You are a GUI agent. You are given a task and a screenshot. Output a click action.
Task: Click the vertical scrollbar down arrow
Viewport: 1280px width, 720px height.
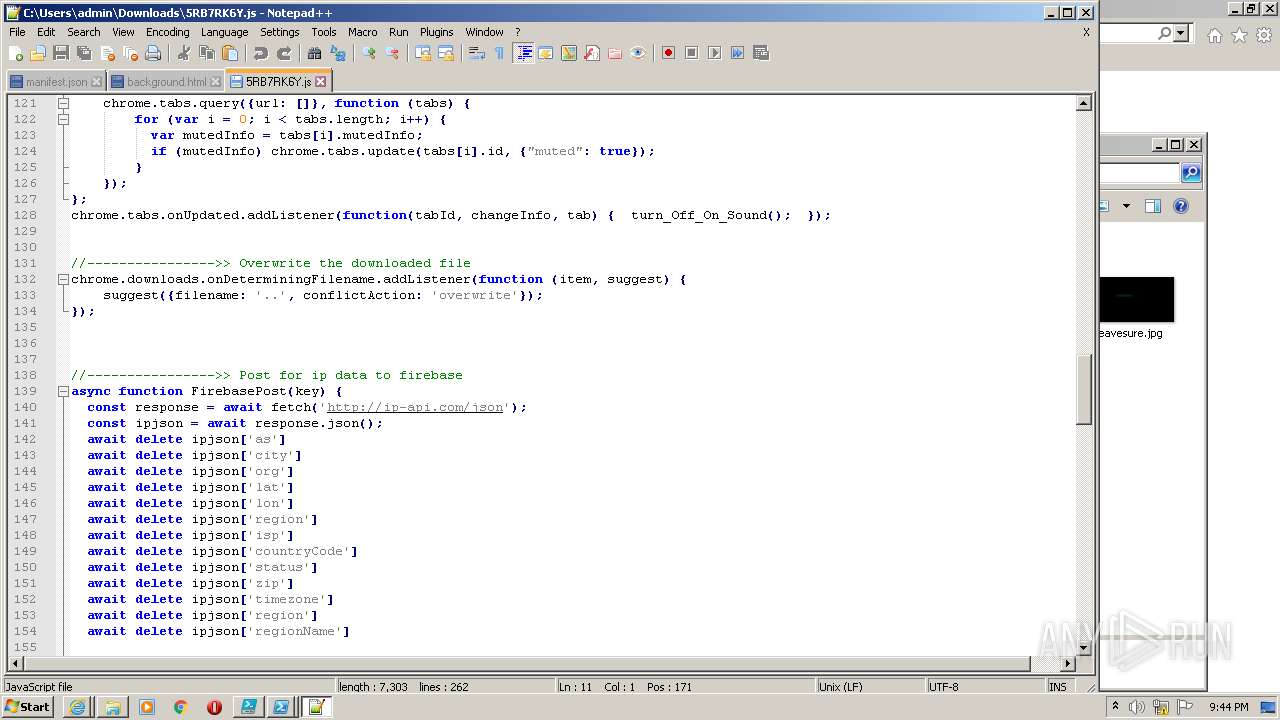tap(1083, 648)
